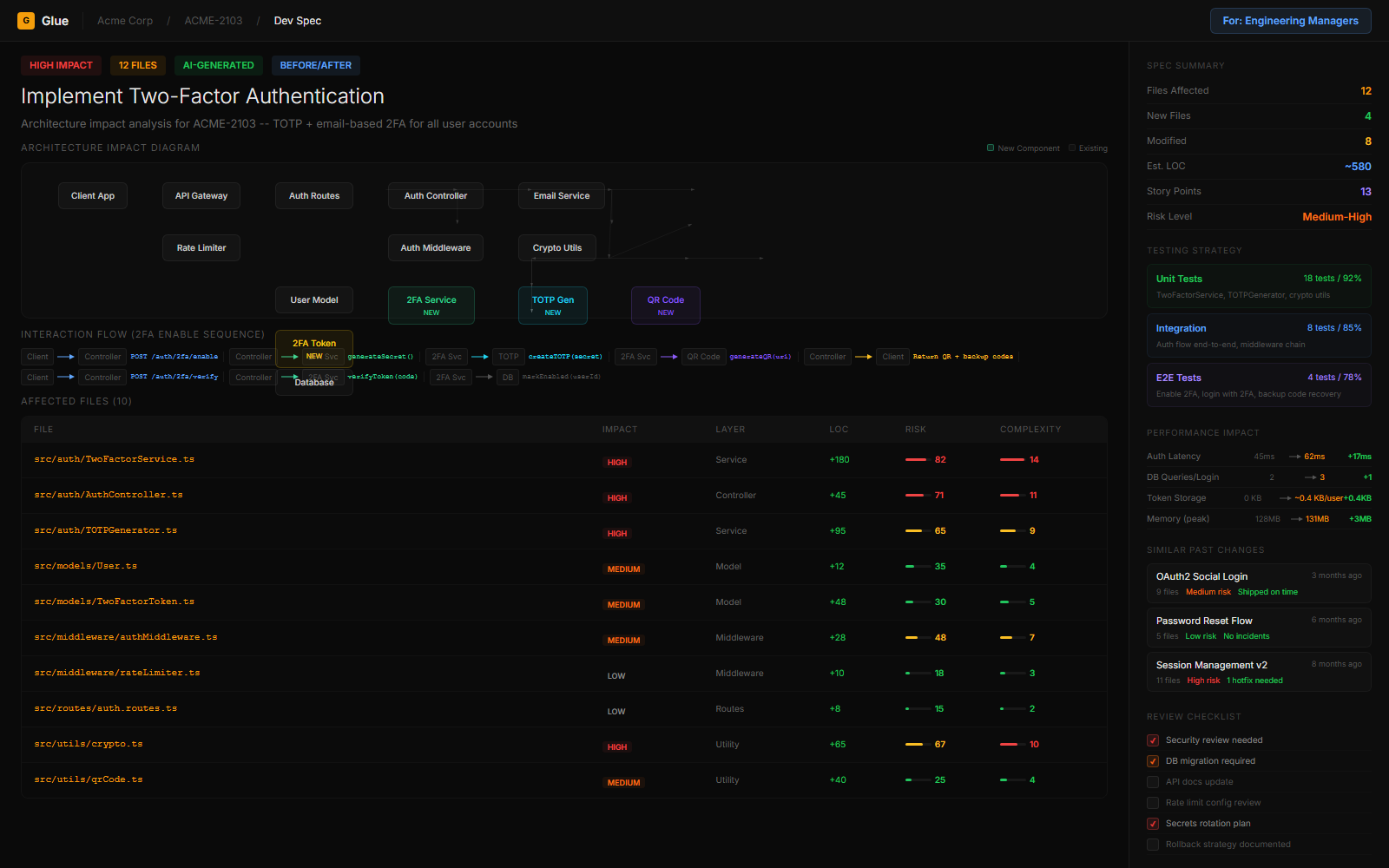Go to Acme Corp breadcrumb
Screen dimensions: 1389x868
coord(125,21)
